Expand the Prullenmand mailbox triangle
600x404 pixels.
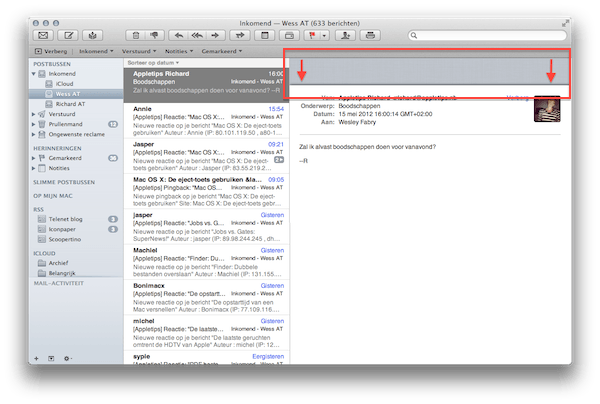point(34,124)
